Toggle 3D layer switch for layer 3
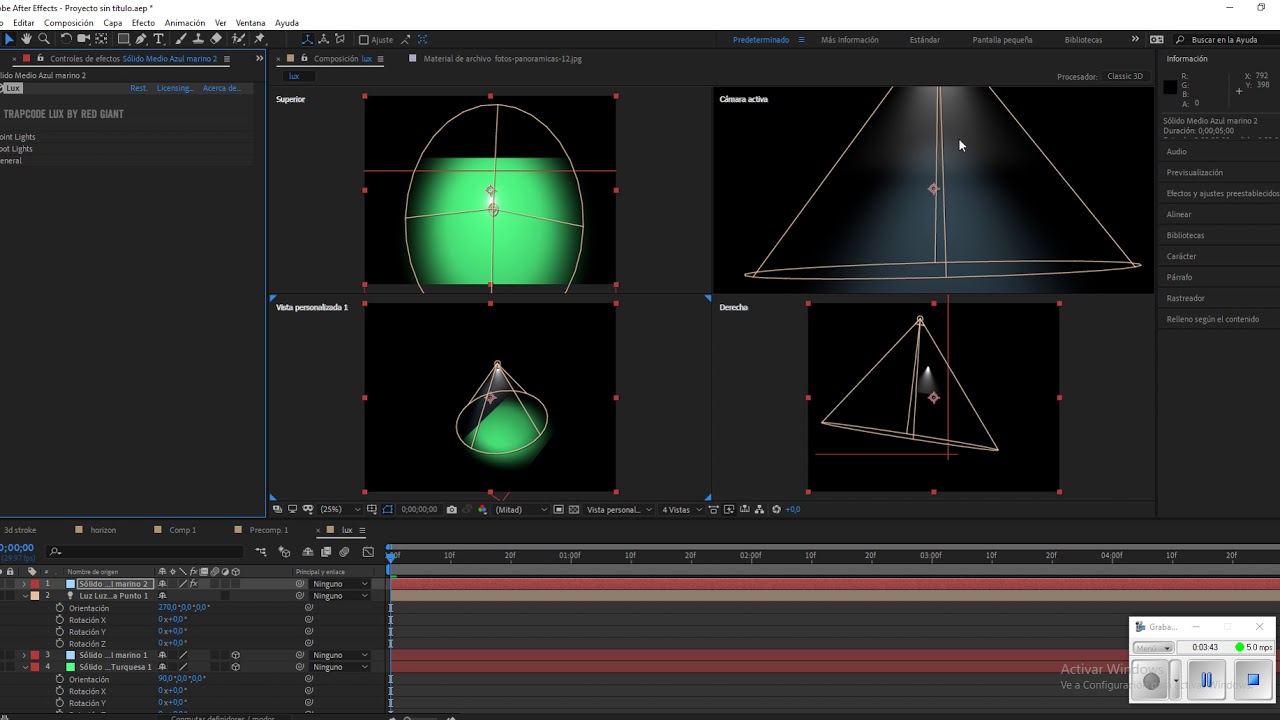 [x=235, y=655]
